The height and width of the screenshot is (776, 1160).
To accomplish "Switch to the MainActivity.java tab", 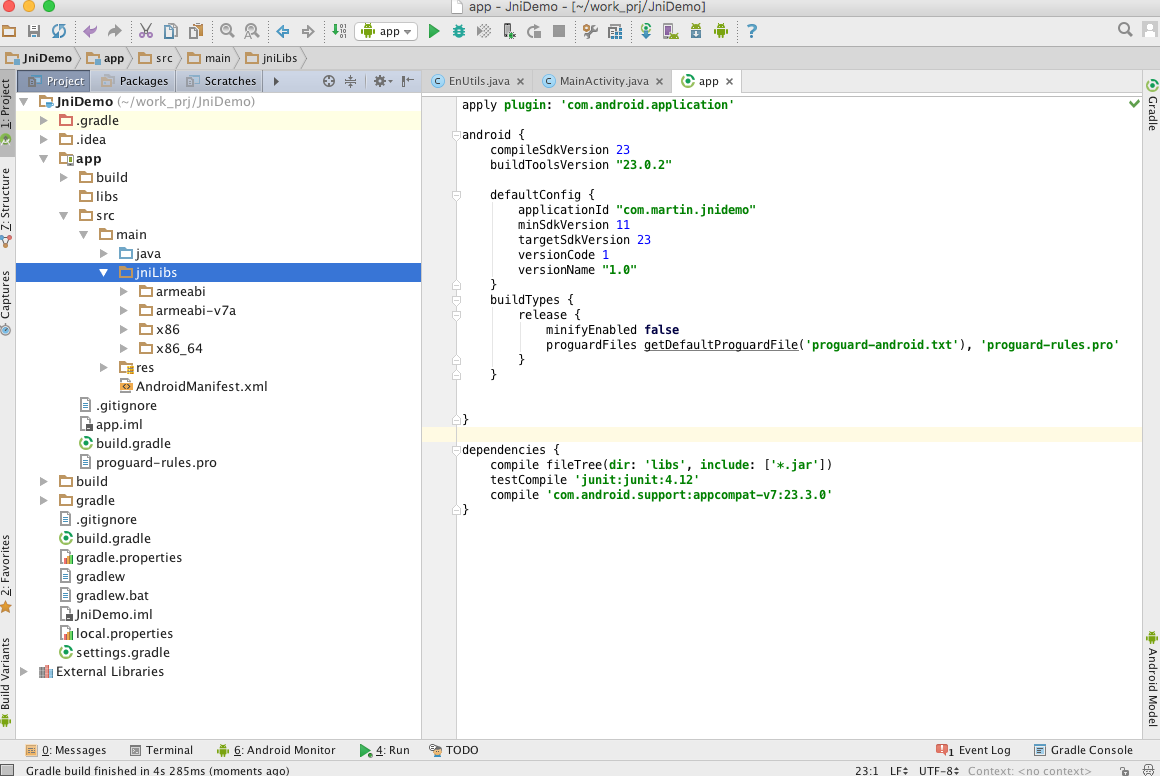I will [603, 81].
